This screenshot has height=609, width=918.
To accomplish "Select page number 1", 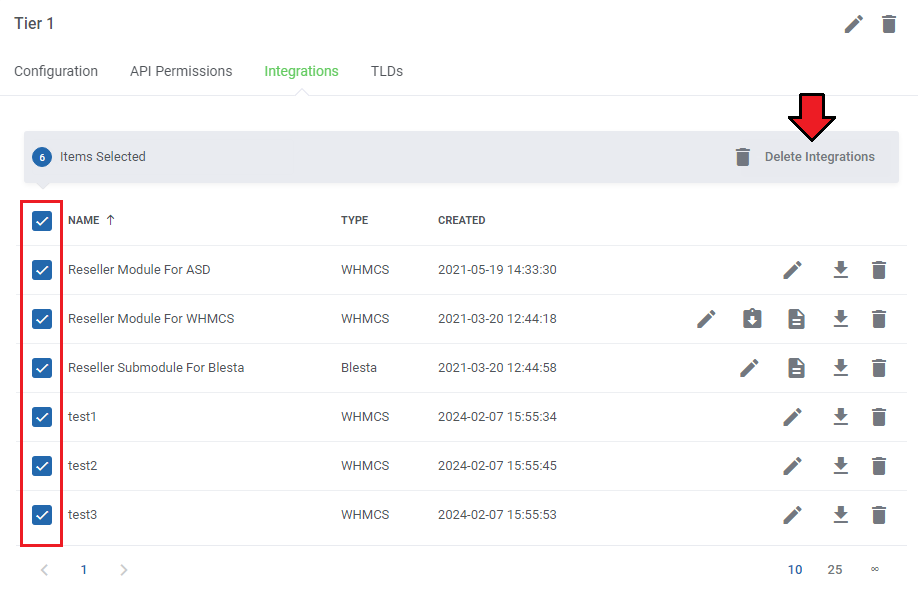I will point(84,570).
